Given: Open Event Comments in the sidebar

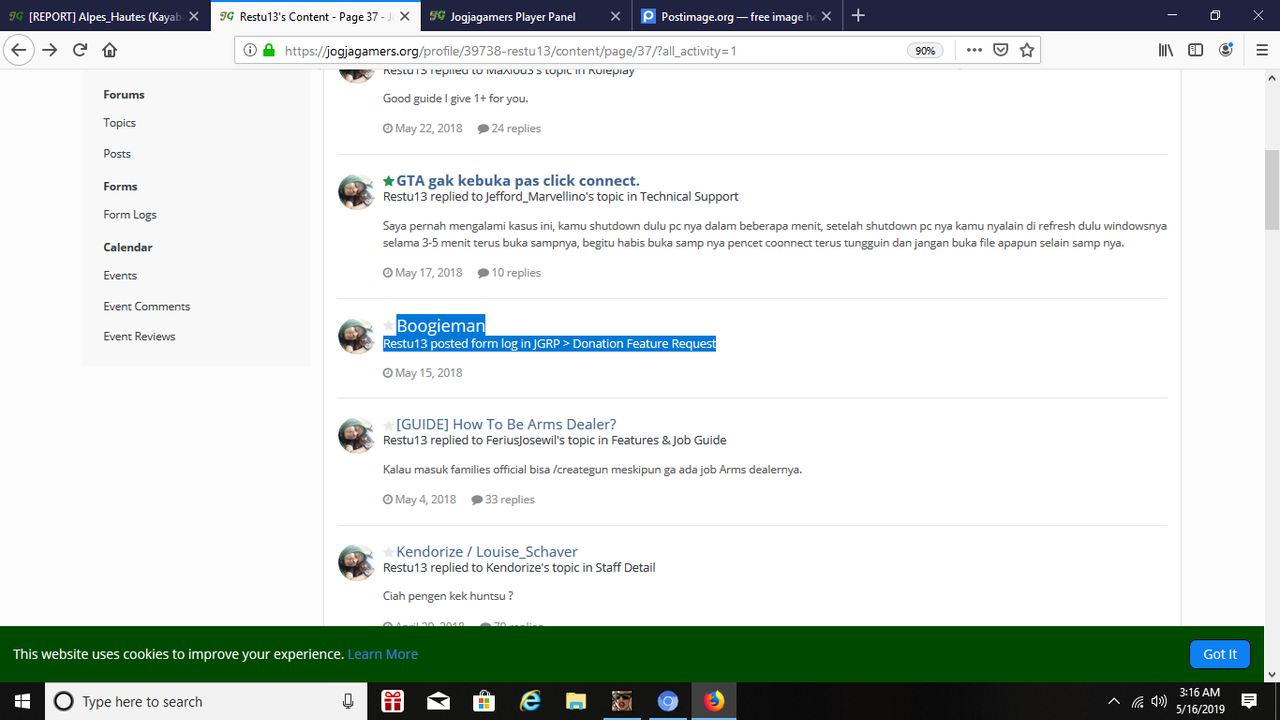Looking at the screenshot, I should 146,307.
